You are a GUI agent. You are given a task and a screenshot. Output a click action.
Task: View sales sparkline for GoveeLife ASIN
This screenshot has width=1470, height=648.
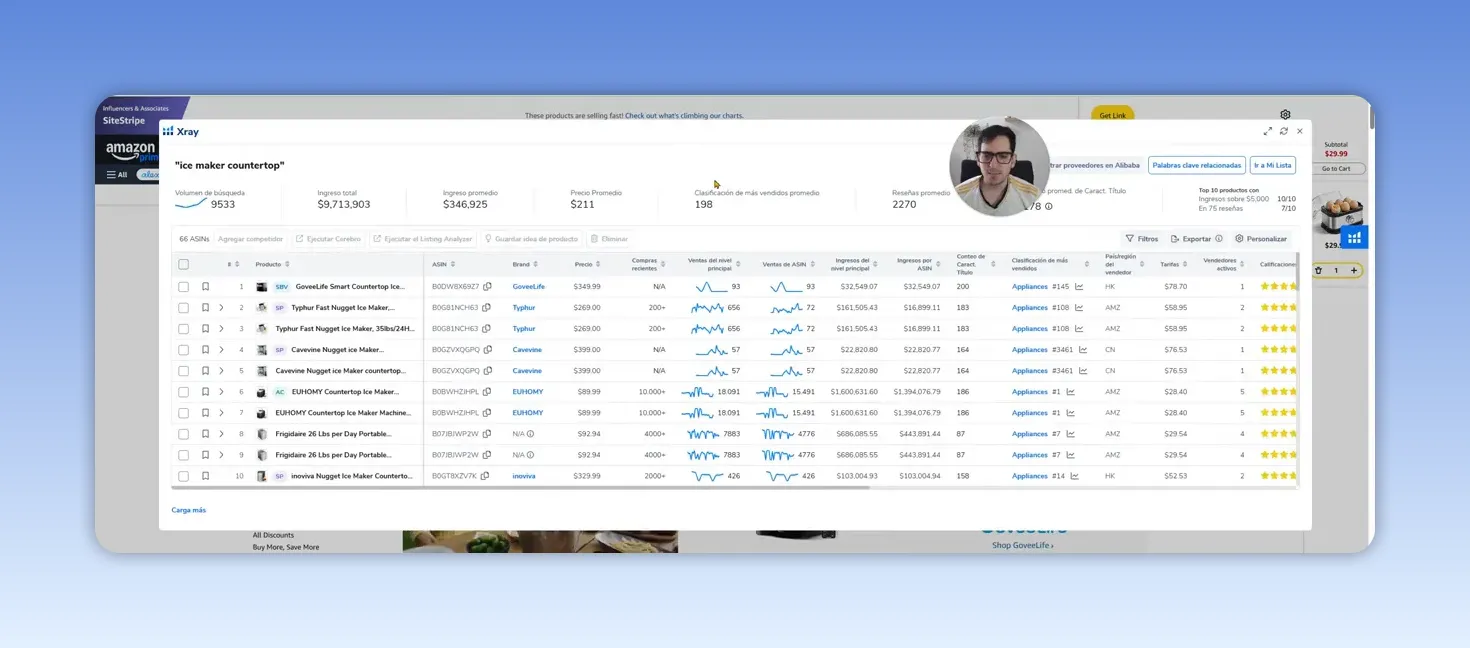[786, 287]
